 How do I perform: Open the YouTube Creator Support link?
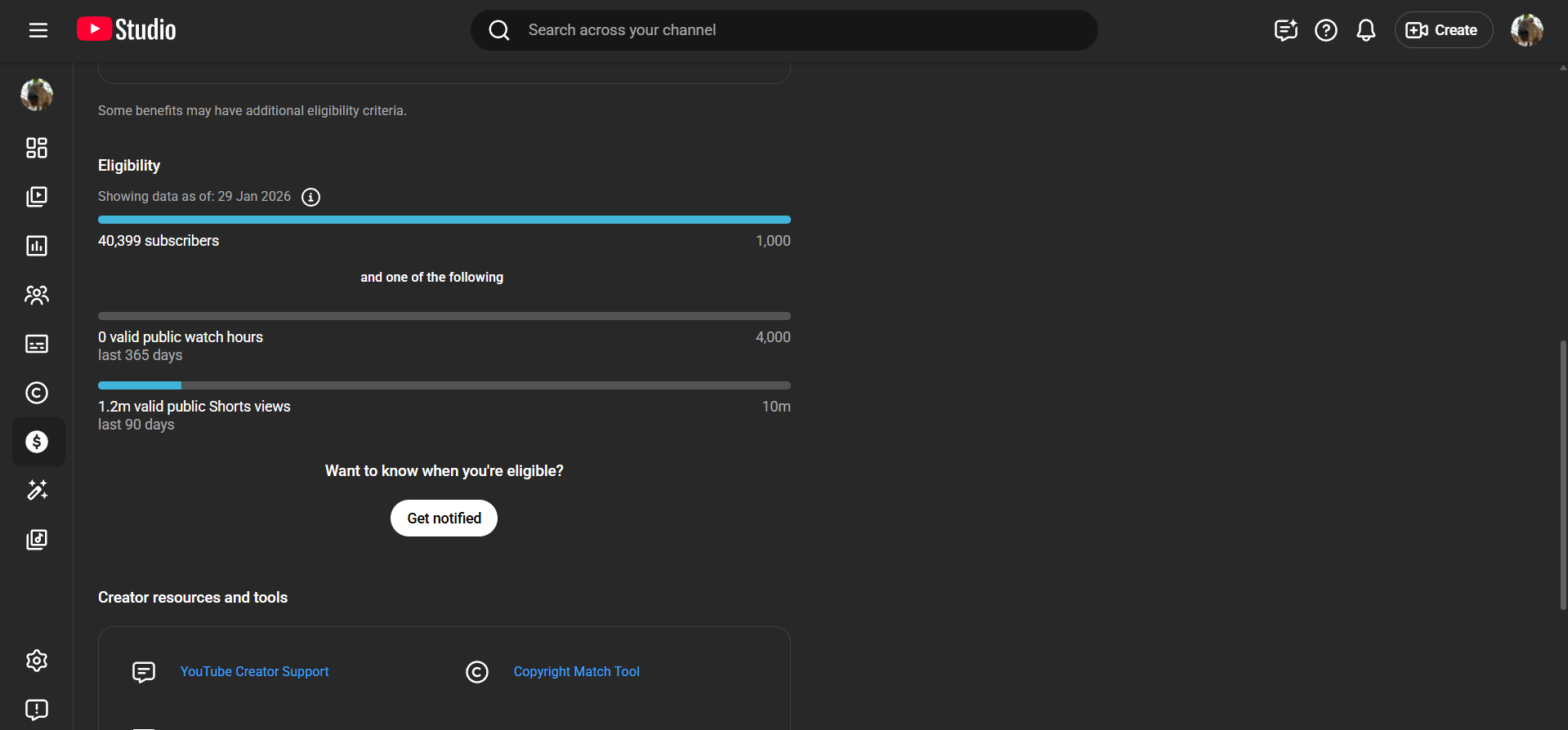(254, 671)
